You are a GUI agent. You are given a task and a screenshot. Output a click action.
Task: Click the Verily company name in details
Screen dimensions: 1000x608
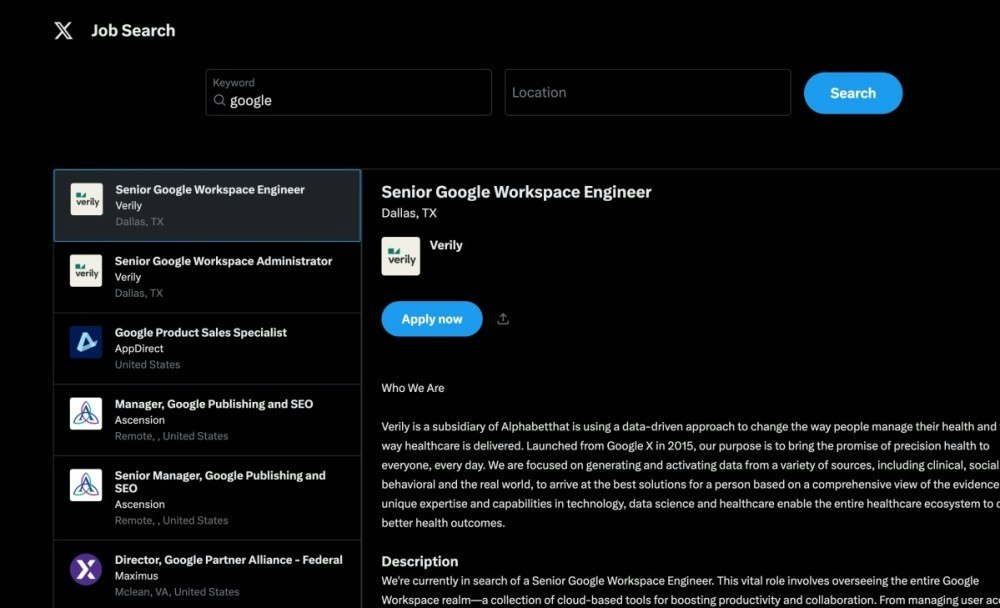[446, 245]
